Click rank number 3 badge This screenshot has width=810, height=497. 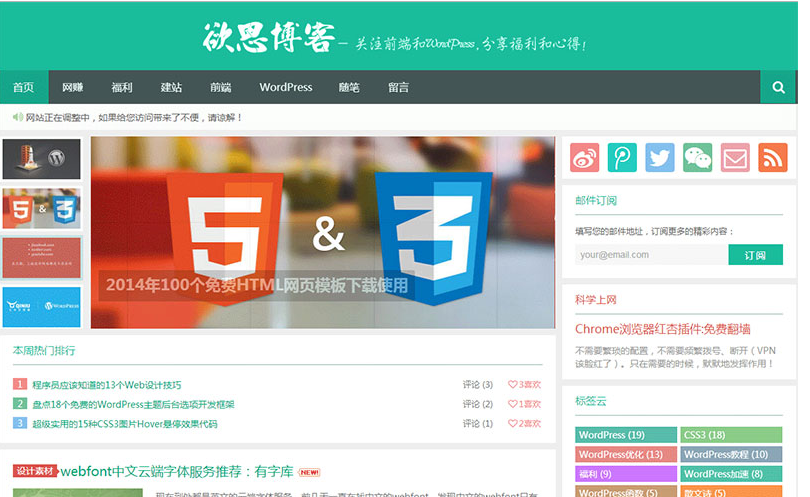point(20,423)
